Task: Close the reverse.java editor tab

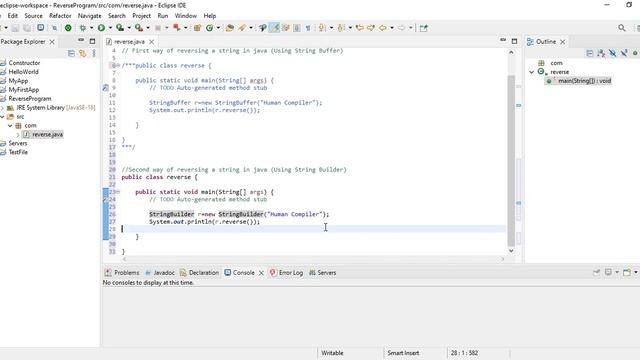Action: point(151,42)
